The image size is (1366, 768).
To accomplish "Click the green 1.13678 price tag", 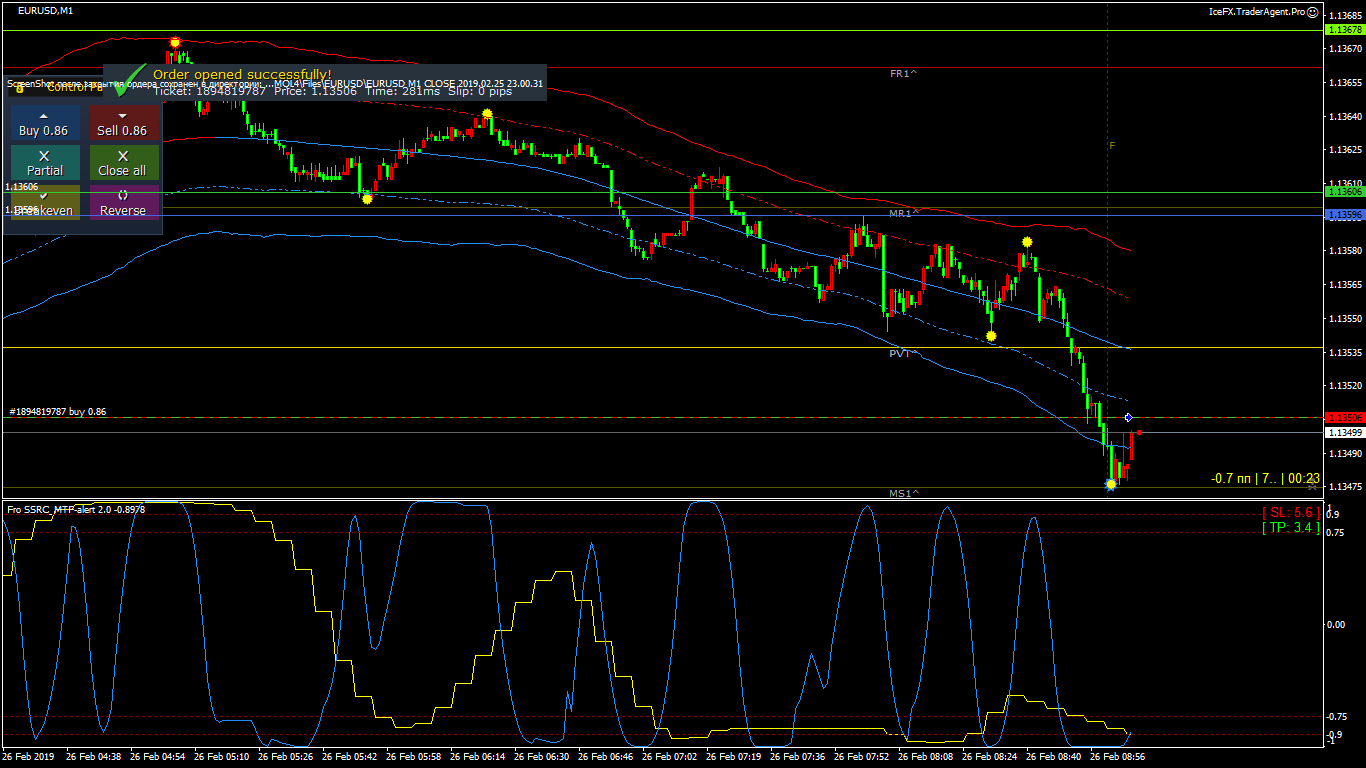I will tap(1344, 30).
